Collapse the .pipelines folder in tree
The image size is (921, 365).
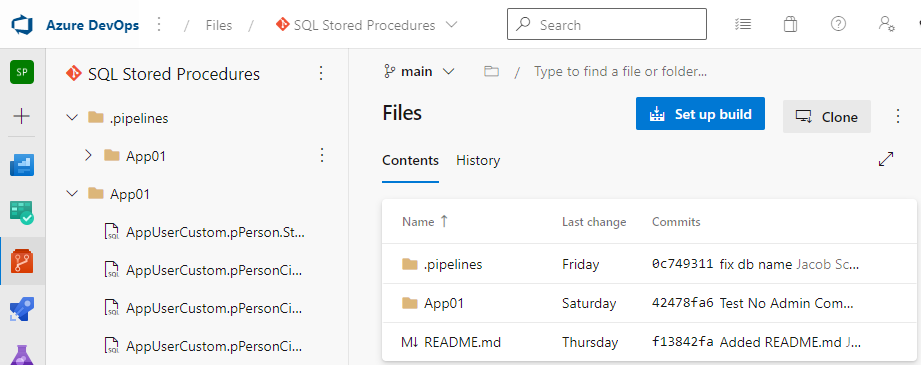72,118
